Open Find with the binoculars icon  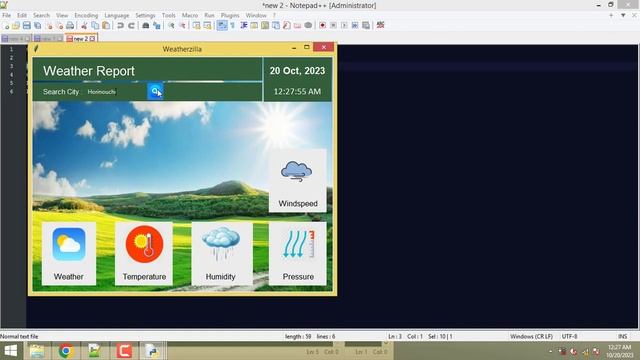[146, 25]
